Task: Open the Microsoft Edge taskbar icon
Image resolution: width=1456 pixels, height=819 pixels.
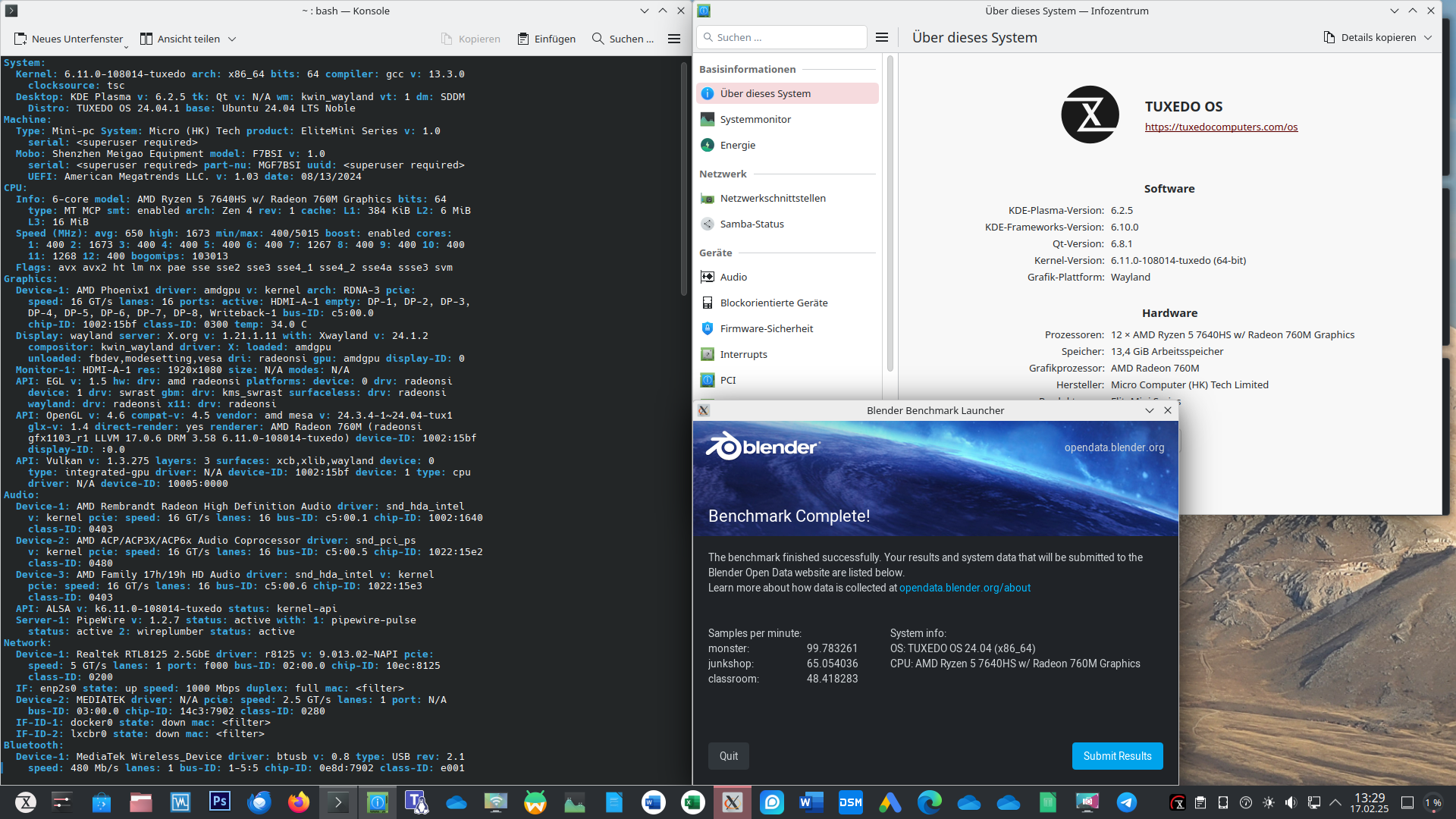Action: pos(929,802)
